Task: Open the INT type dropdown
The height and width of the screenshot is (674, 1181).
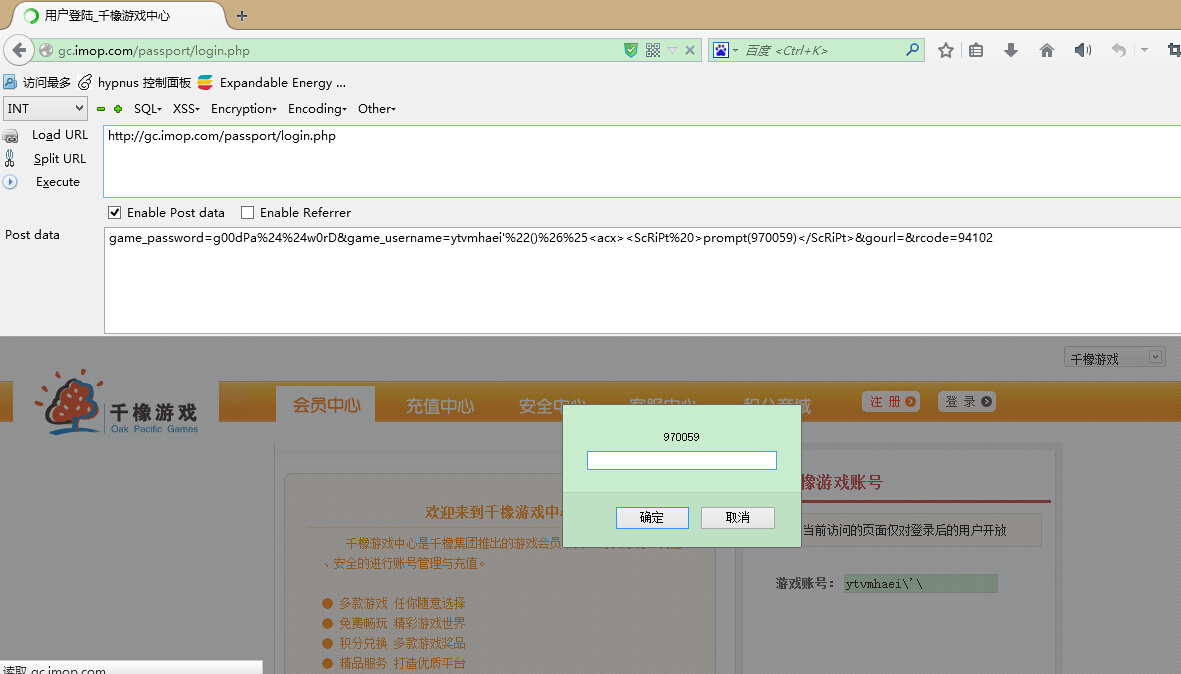Action: point(45,108)
